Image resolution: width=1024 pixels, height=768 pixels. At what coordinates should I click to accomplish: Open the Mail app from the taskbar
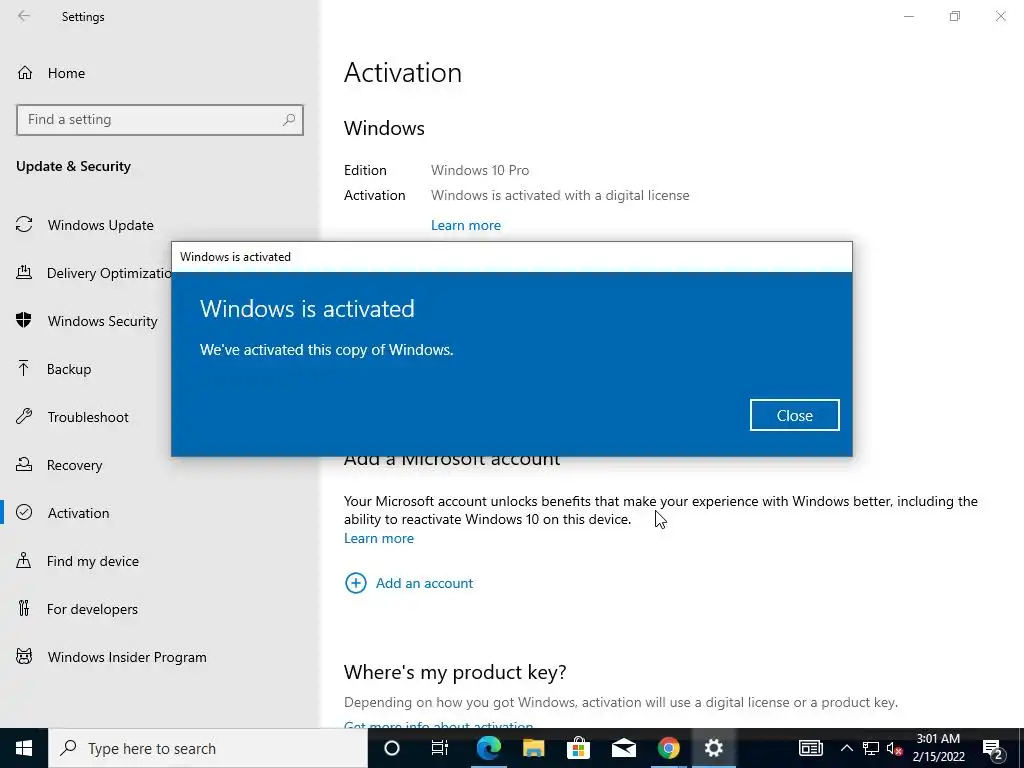pyautogui.click(x=623, y=748)
